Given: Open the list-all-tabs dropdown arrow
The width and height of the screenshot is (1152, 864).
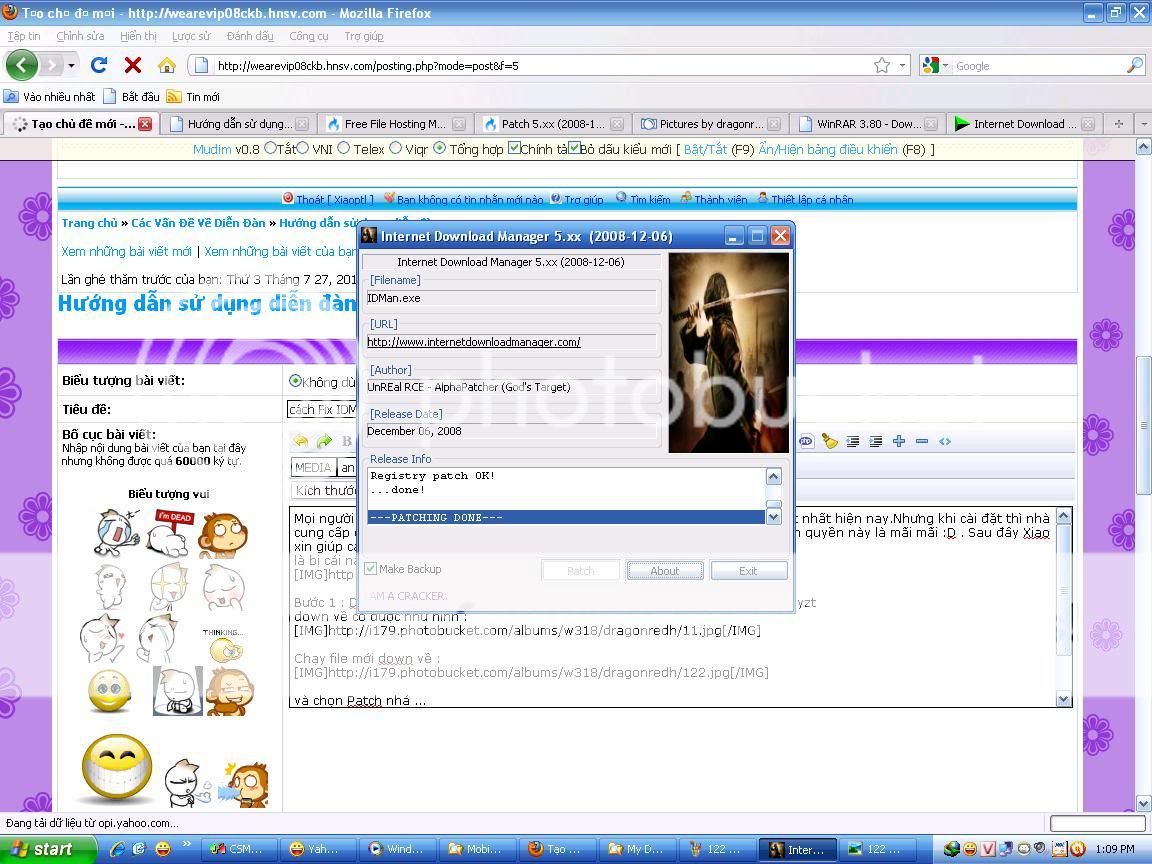Looking at the screenshot, I should click(x=1143, y=123).
